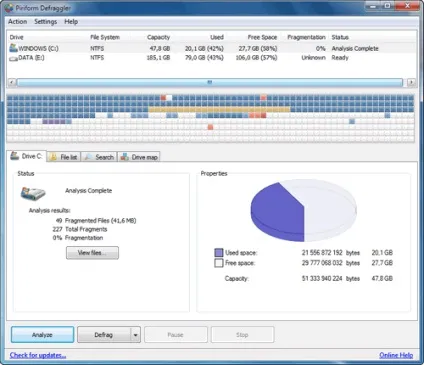Click the Analyze button
The height and width of the screenshot is (365, 424).
pyautogui.click(x=42, y=335)
